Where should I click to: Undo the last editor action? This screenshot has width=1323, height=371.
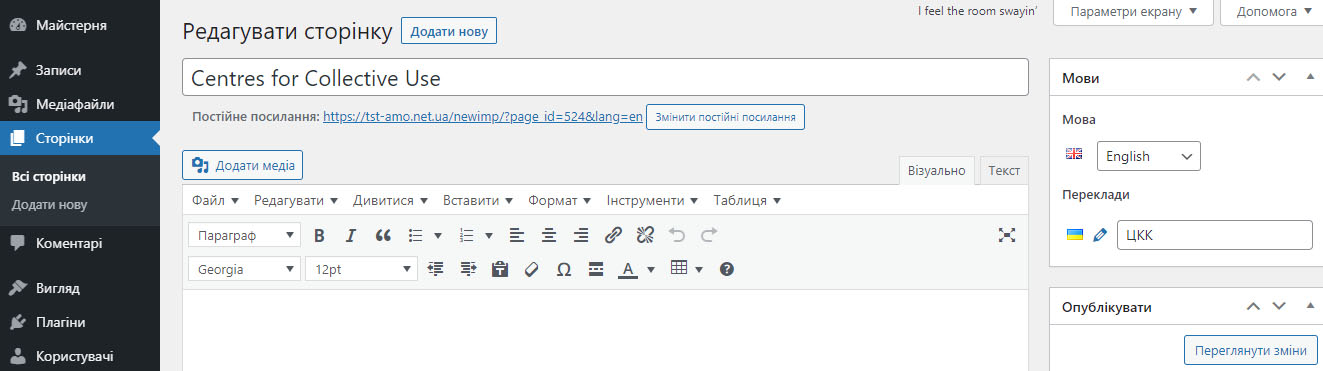677,236
